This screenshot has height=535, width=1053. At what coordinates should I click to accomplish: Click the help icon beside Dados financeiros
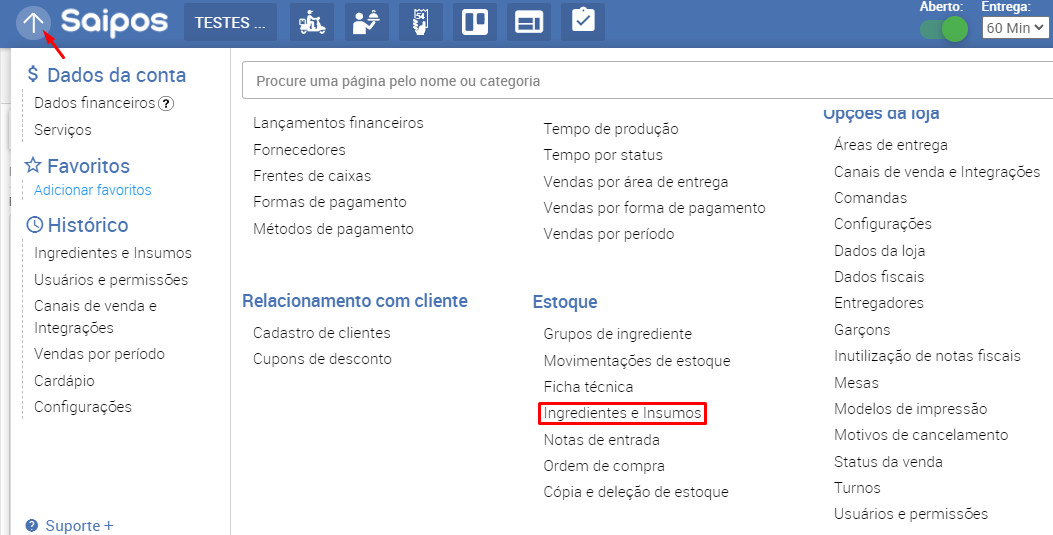pyautogui.click(x=167, y=103)
